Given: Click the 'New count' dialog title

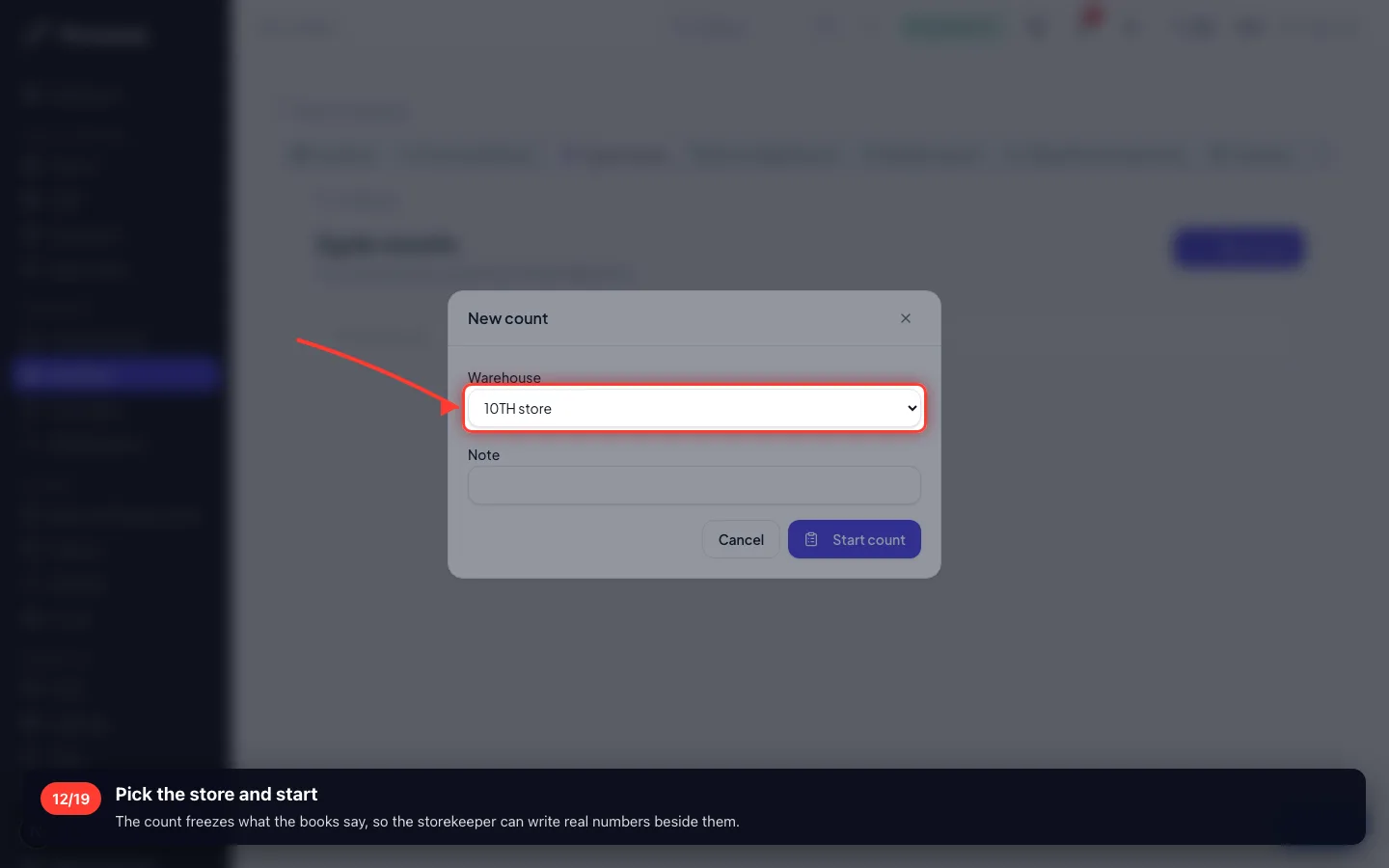Looking at the screenshot, I should coord(507,318).
